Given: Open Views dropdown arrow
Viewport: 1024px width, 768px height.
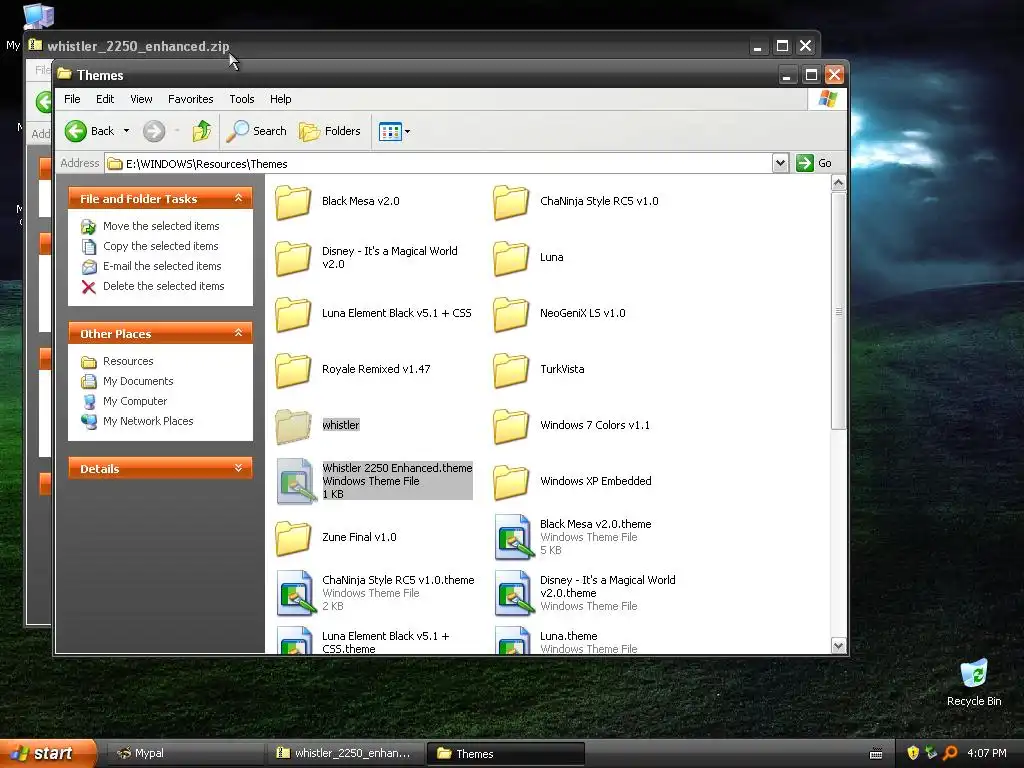Looking at the screenshot, I should (x=408, y=131).
